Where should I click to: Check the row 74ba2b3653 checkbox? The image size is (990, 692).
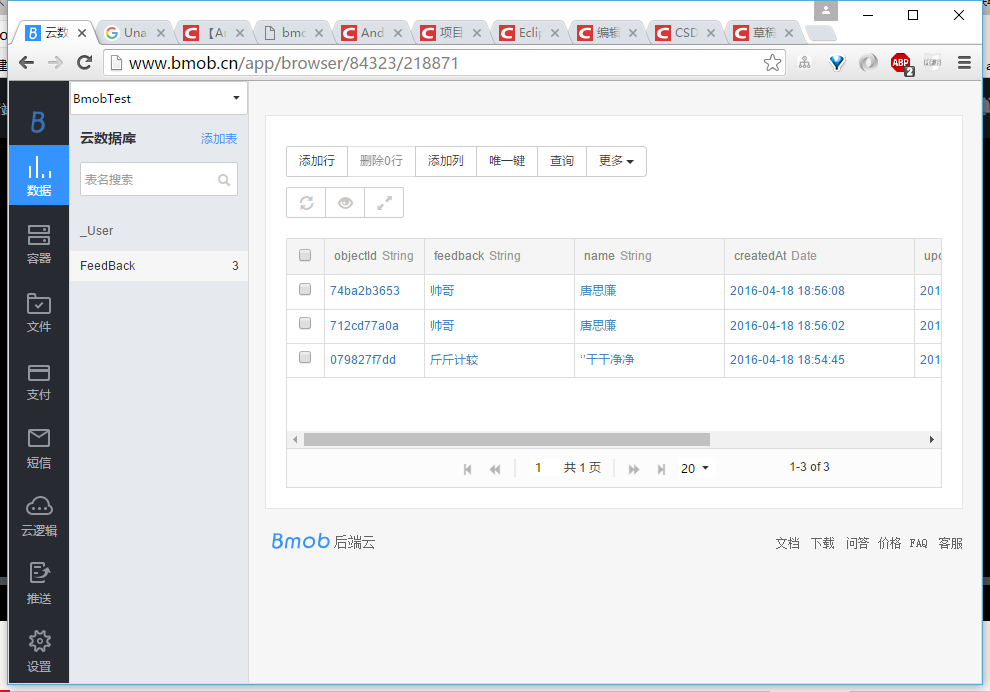(x=305, y=289)
